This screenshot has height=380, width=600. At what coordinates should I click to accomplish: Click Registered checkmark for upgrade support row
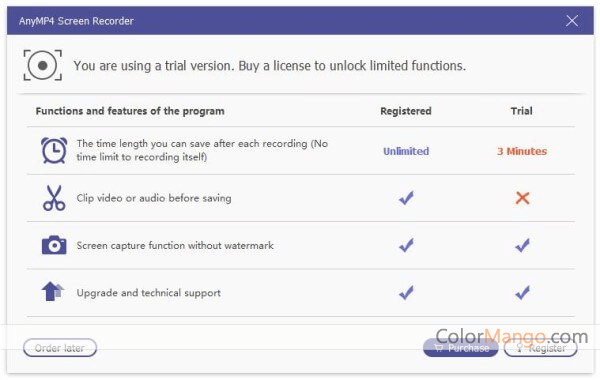(406, 293)
